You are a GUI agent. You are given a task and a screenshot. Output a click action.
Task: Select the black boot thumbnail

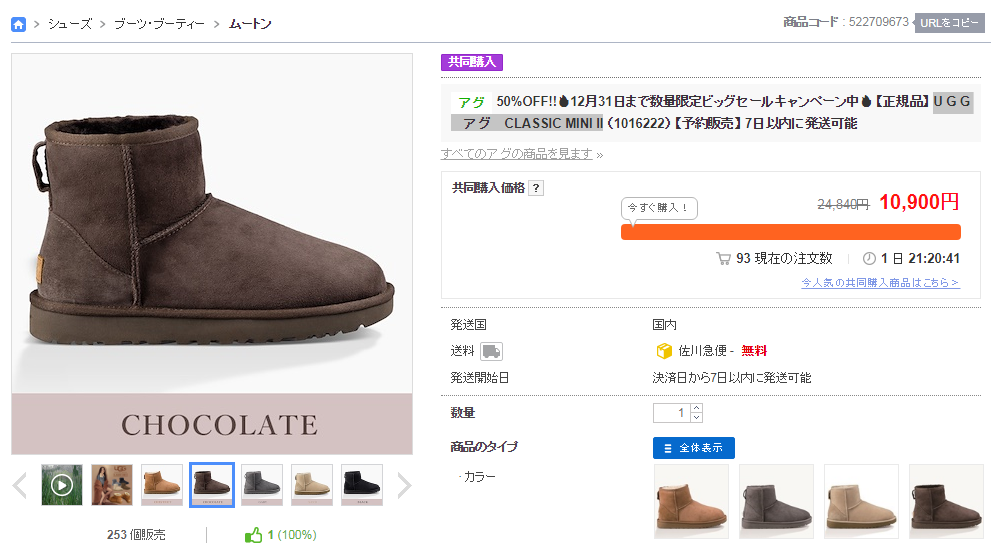(362, 485)
